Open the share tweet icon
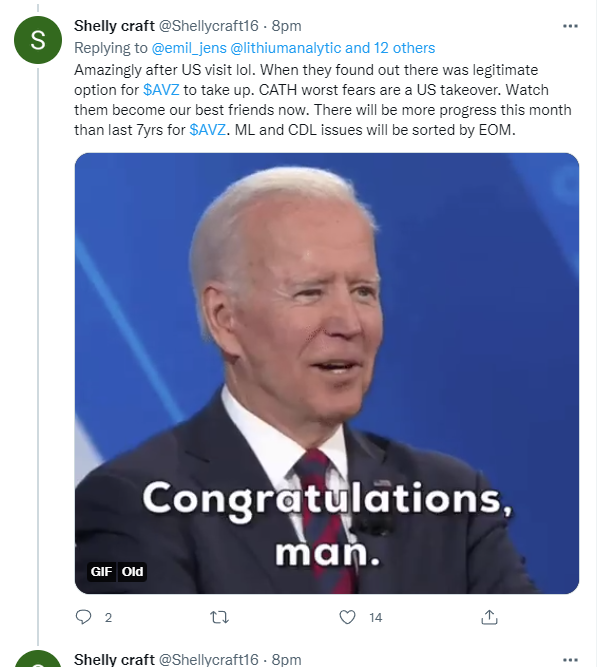 point(490,617)
